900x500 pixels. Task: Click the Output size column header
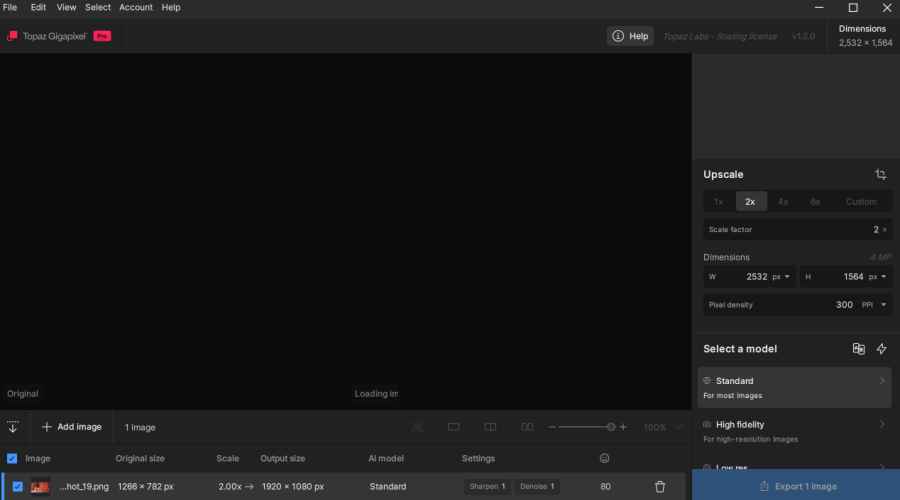(x=282, y=458)
